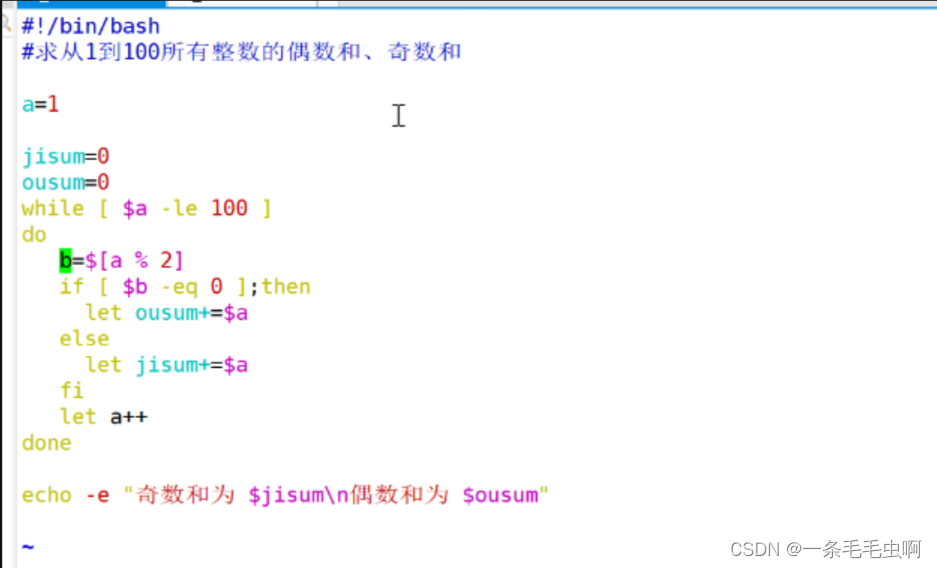Click the Chinese comment line about 1到100

click(241, 52)
